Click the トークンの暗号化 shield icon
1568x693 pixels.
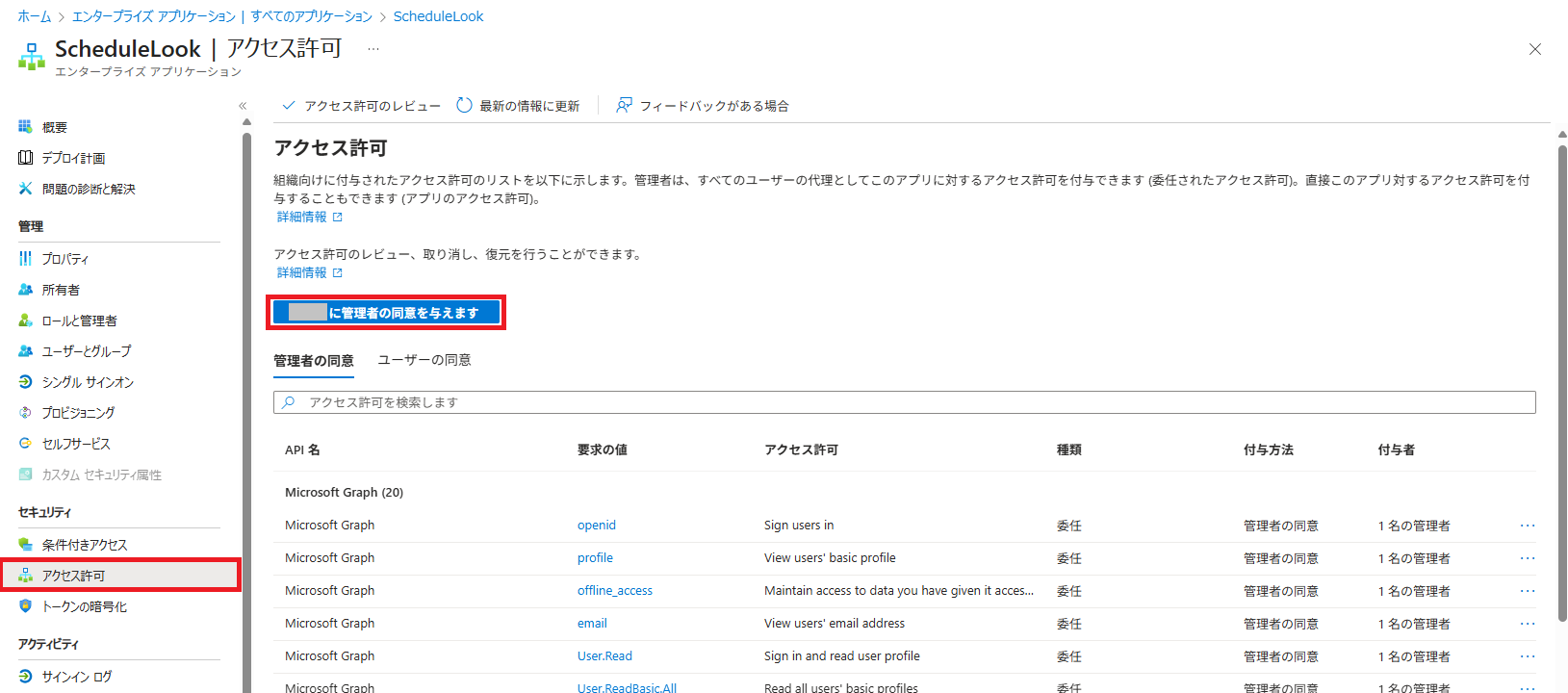click(x=26, y=605)
